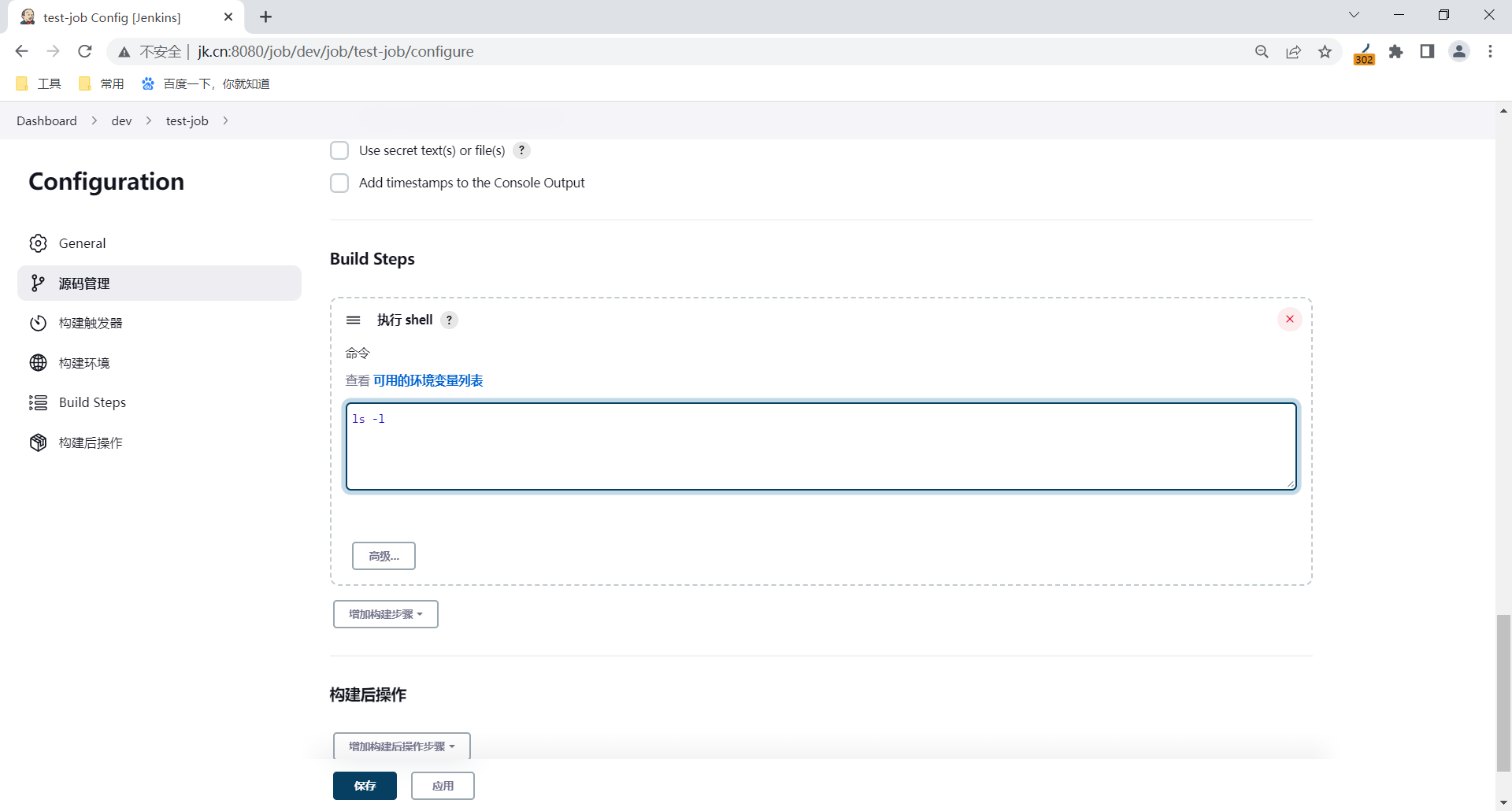Open a new browser tab
Screen dimensions: 1512x811
pyautogui.click(x=266, y=17)
